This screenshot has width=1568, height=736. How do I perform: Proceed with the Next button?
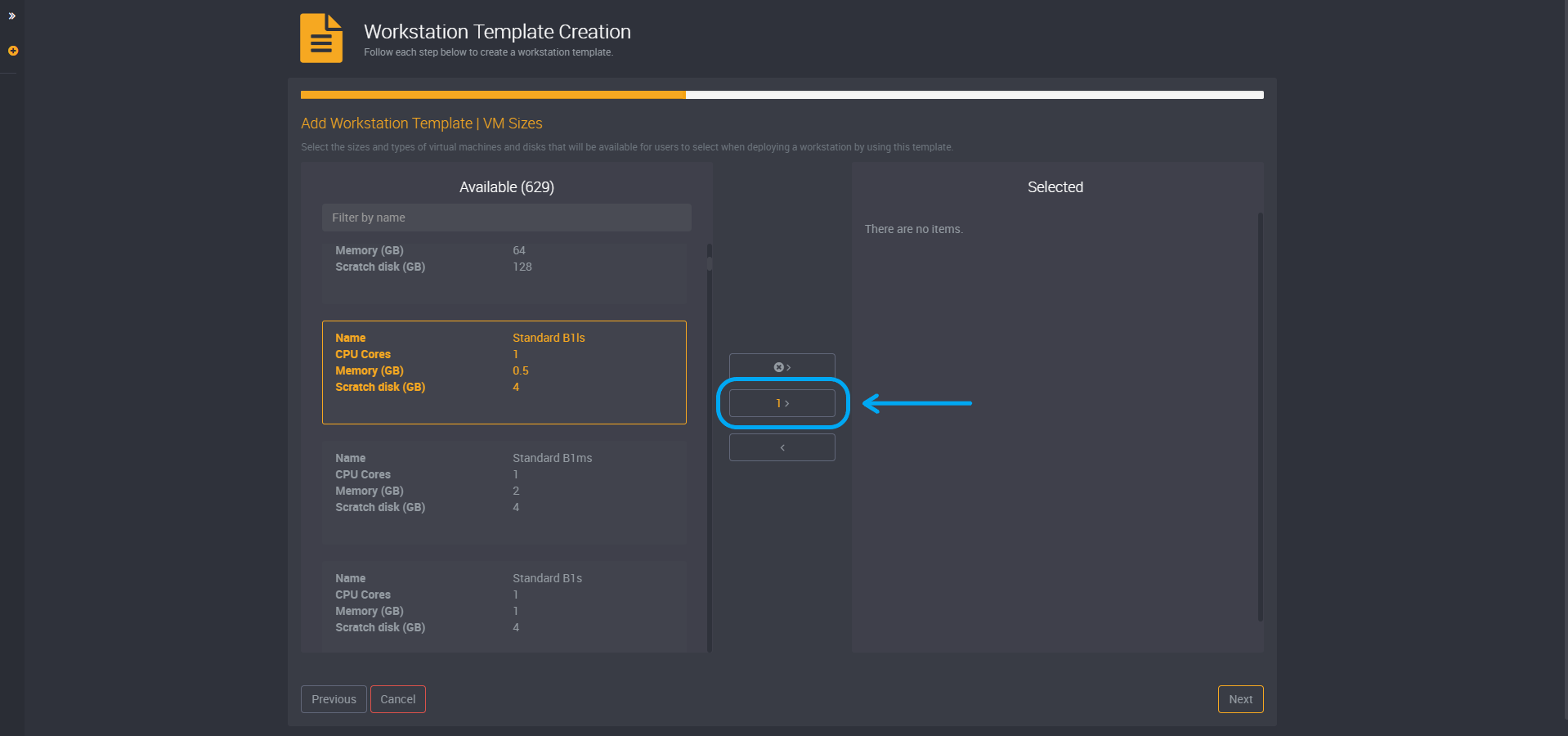pos(1241,699)
